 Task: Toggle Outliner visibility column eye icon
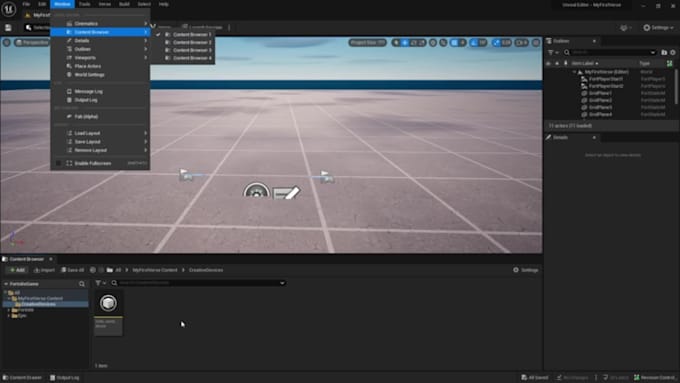(549, 63)
